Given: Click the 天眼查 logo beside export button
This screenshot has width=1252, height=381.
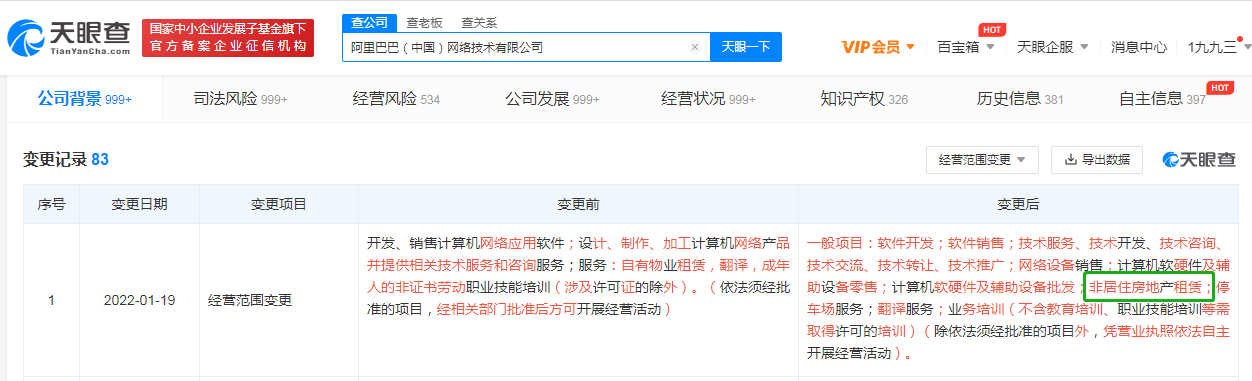Looking at the screenshot, I should pos(1198,159).
